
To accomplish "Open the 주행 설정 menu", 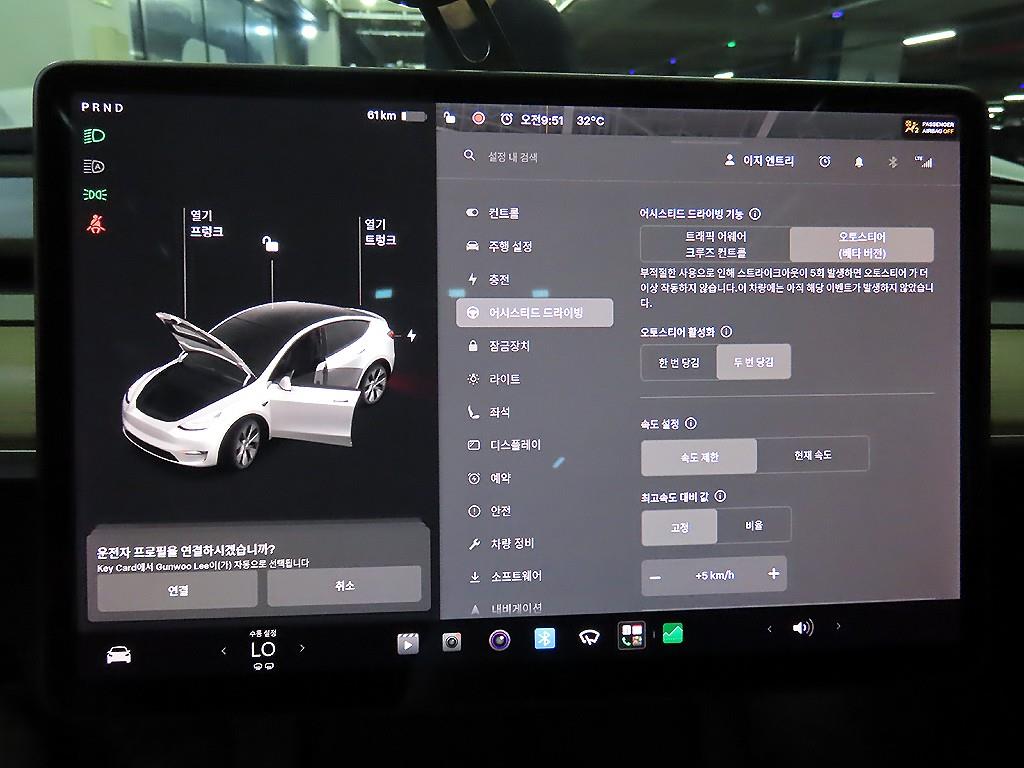I will point(500,246).
